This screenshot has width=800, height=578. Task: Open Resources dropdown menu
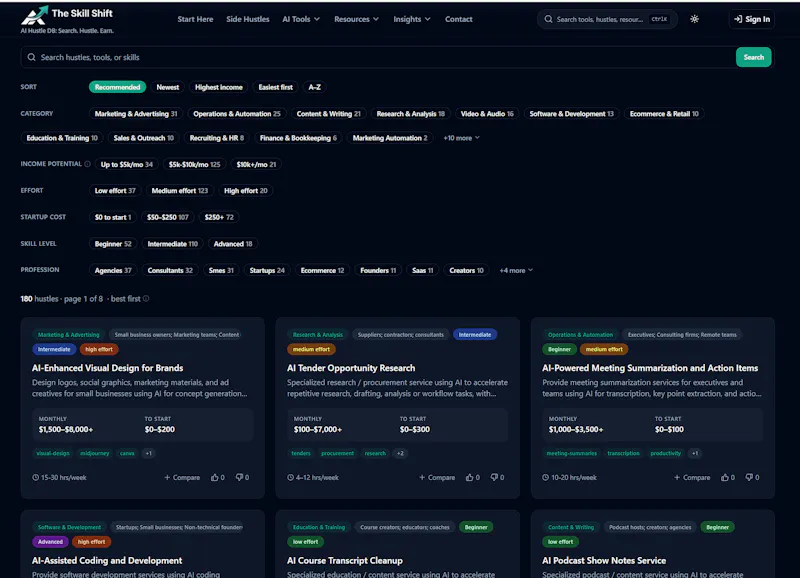(x=356, y=19)
